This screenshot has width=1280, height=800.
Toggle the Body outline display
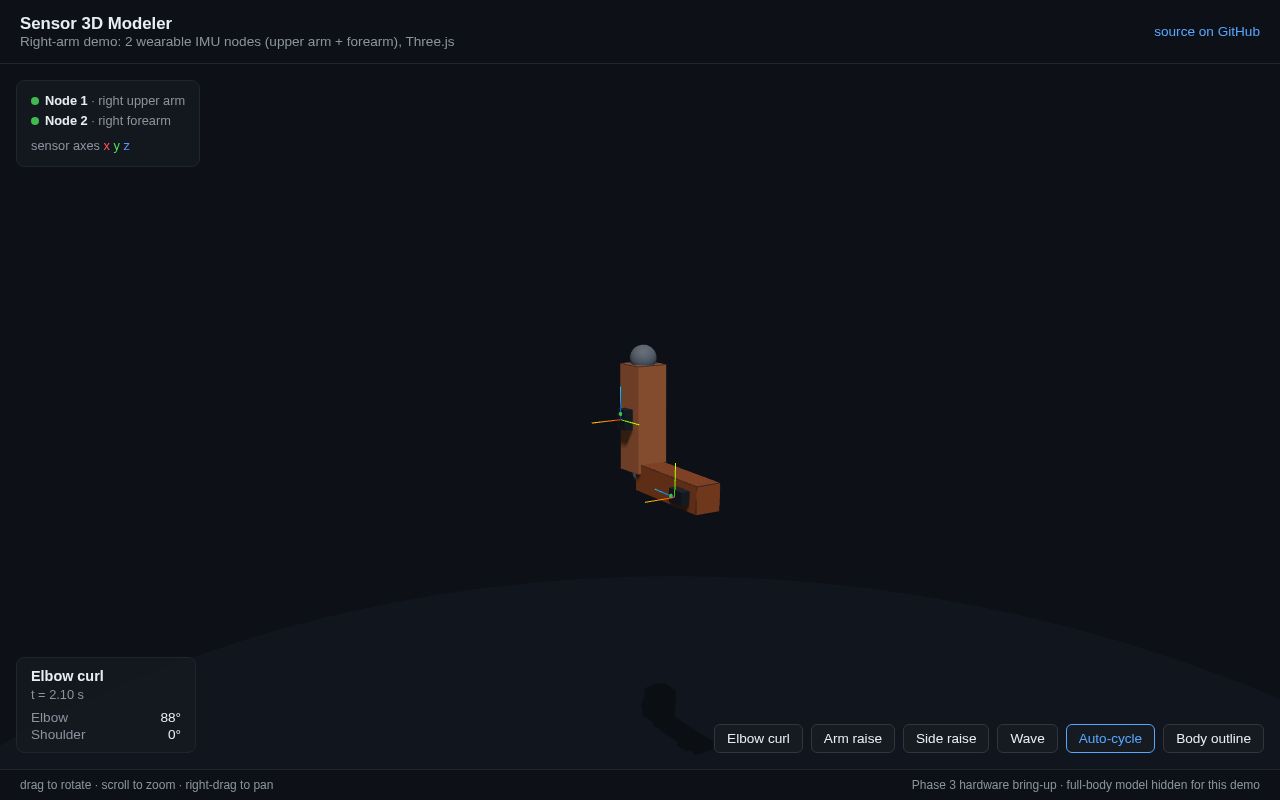pyautogui.click(x=1213, y=739)
